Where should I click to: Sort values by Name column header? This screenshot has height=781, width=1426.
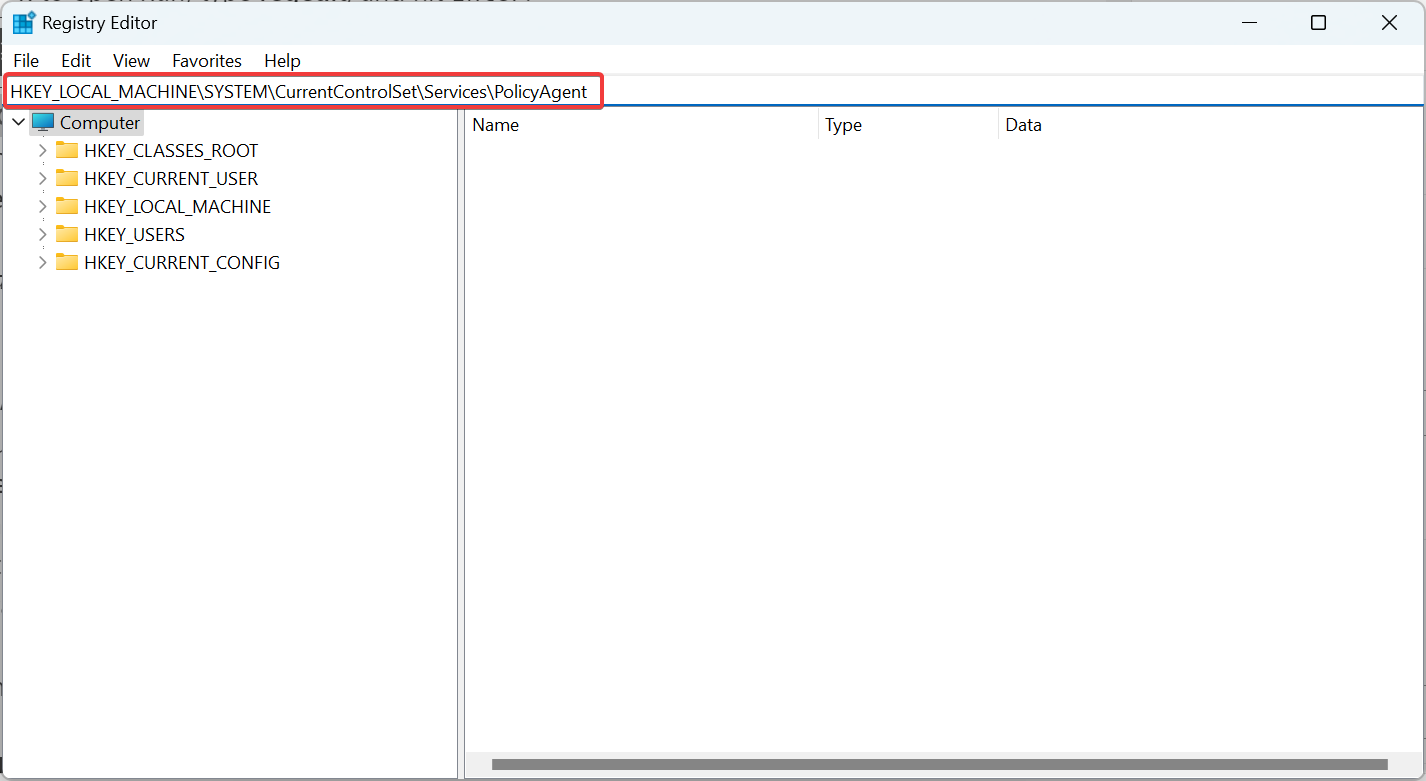click(641, 125)
